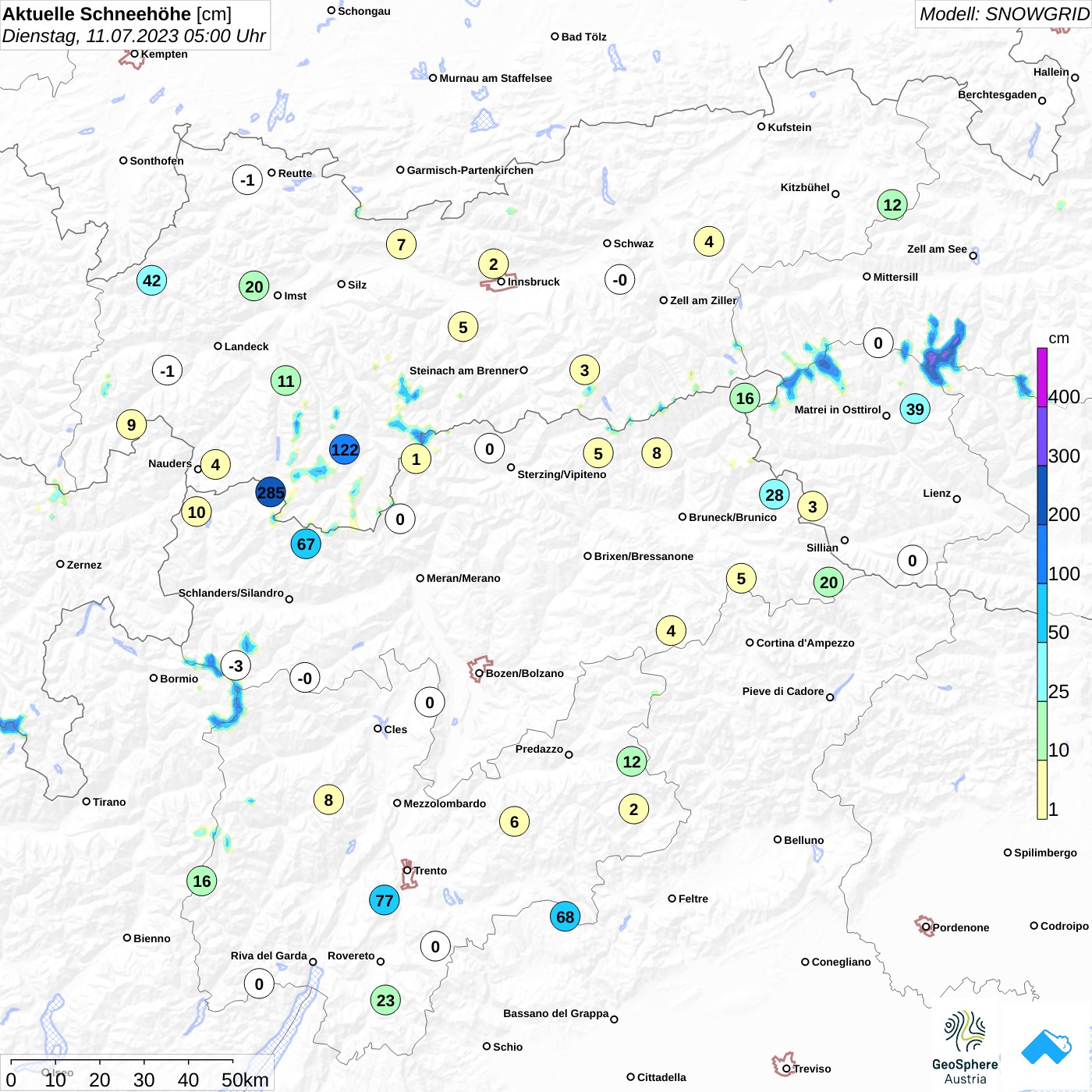
Task: Pick the station marker showing 28
Action: coord(774,495)
